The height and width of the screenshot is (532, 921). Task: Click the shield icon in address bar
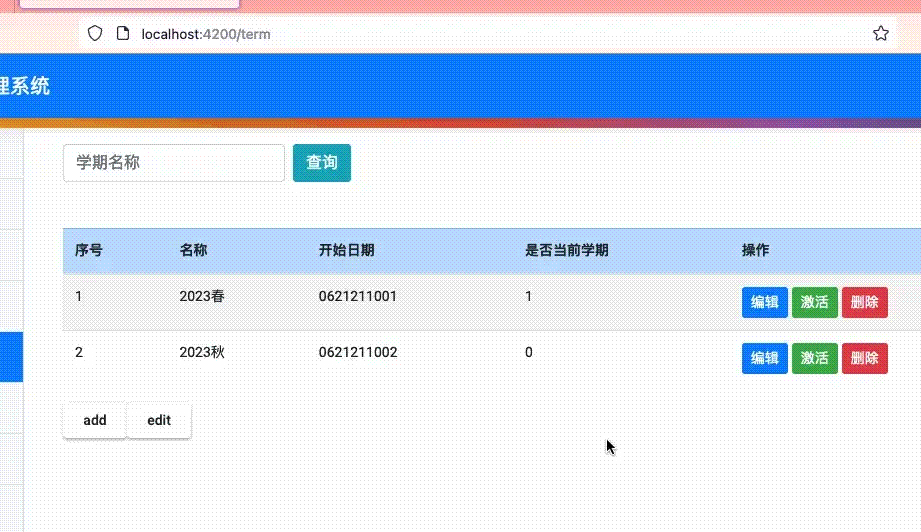95,33
